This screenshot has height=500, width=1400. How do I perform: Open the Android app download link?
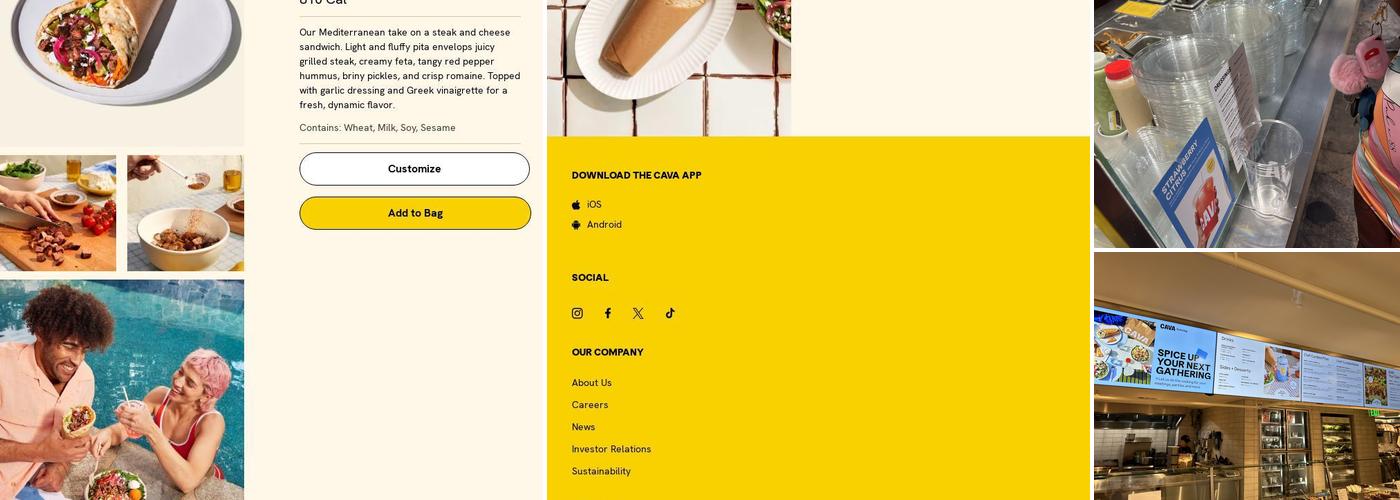[604, 225]
